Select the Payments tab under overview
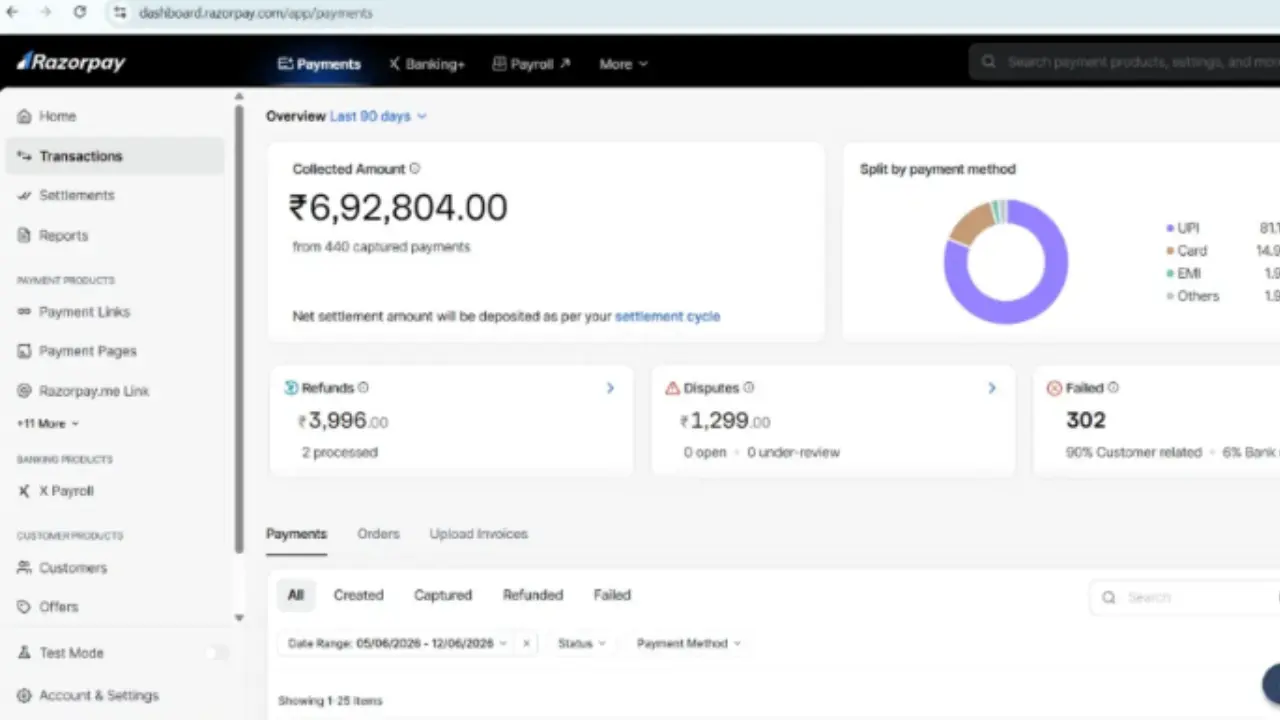Screen dimensions: 1280x720 [296, 534]
